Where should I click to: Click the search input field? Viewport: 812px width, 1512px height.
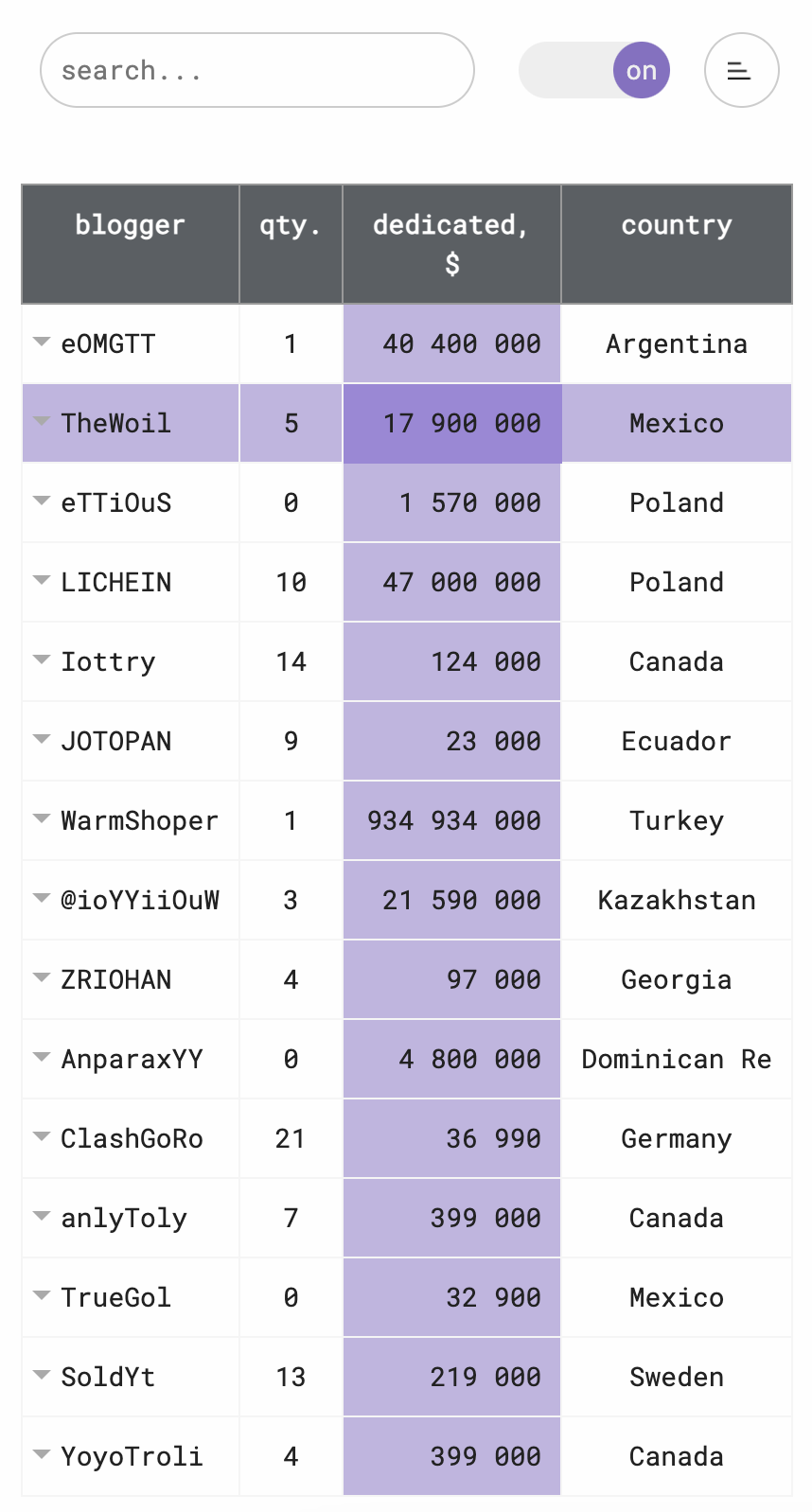[257, 70]
